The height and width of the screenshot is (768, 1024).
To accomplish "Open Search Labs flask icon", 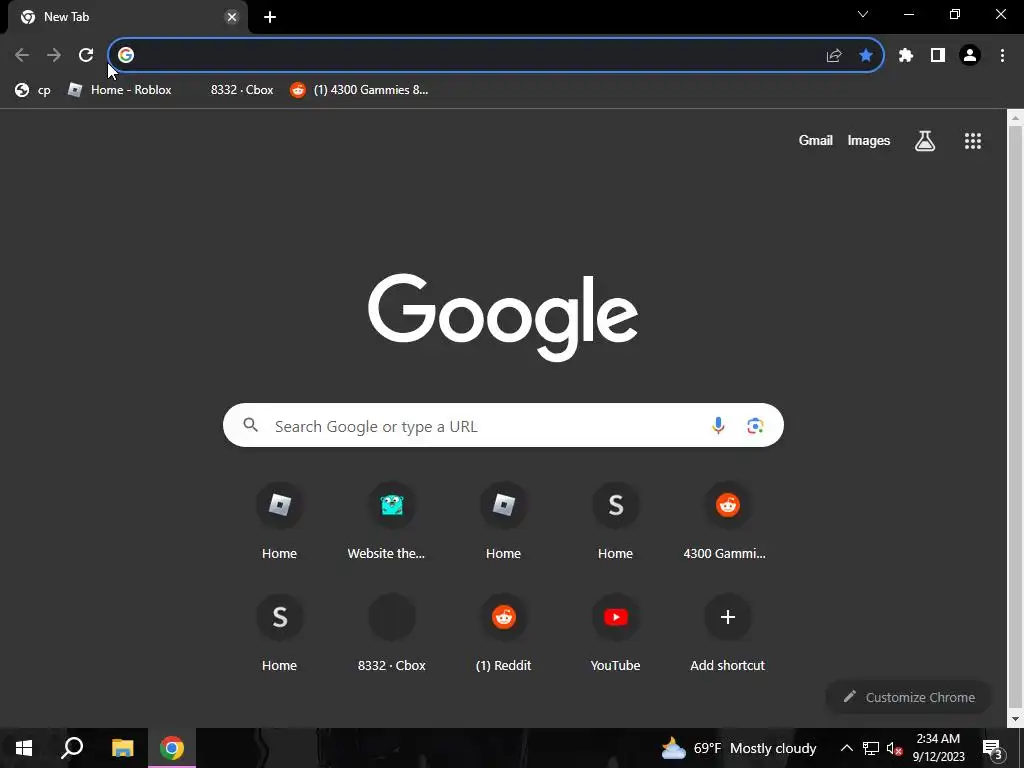I will [x=925, y=140].
